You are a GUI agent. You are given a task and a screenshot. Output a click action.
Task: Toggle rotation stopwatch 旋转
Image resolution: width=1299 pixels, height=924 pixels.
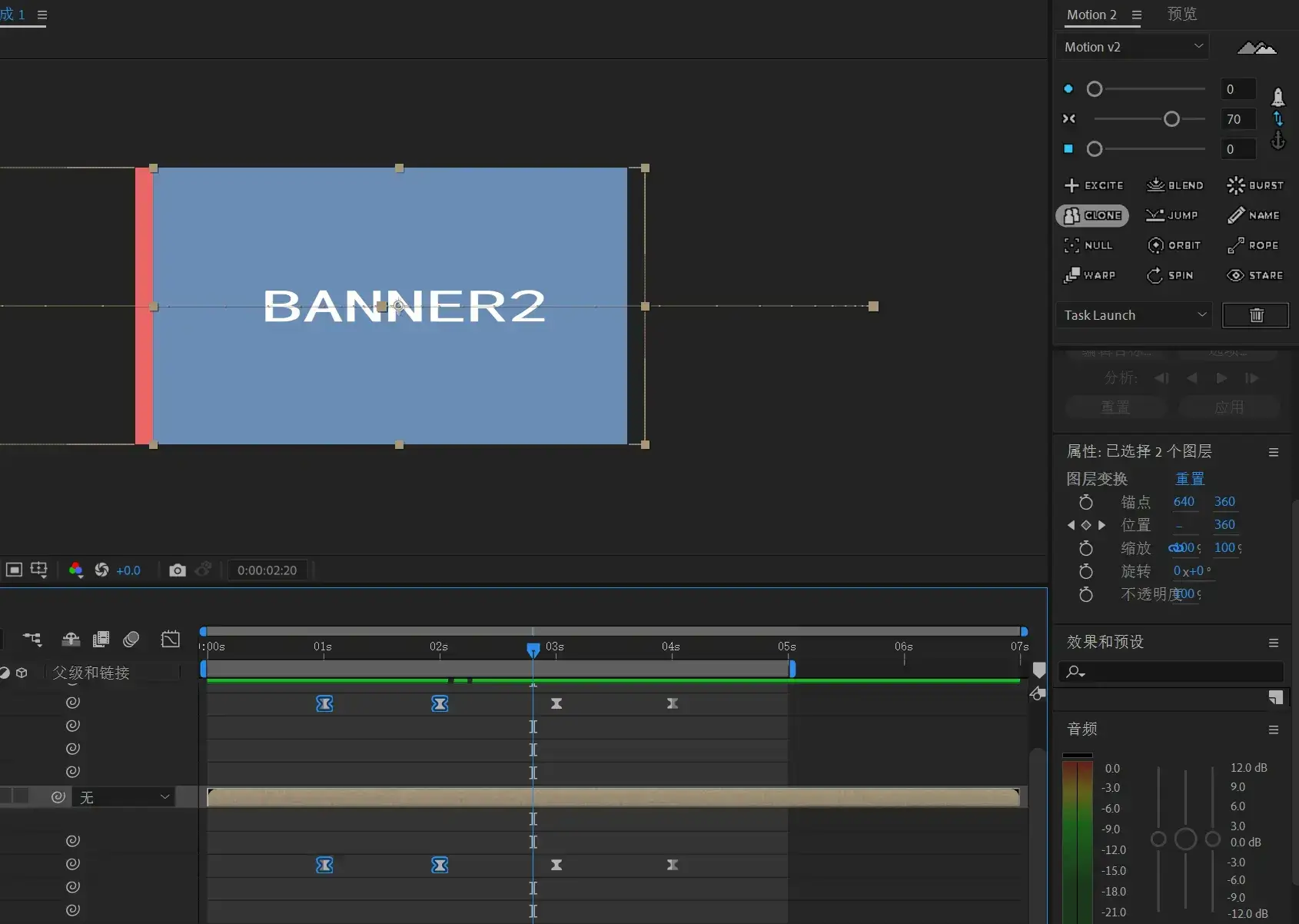click(1085, 571)
